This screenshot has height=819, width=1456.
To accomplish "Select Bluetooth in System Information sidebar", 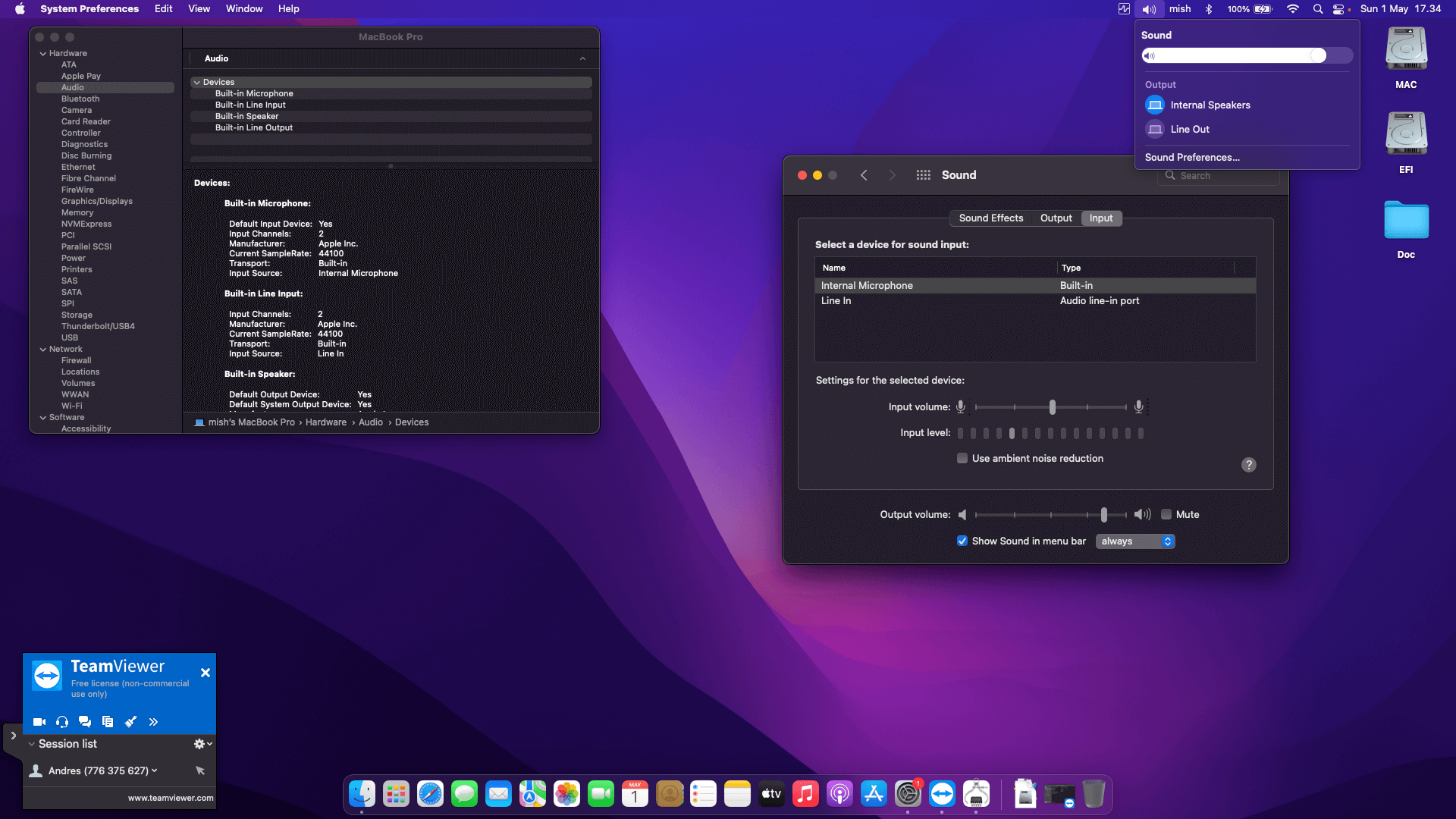I will pos(80,99).
